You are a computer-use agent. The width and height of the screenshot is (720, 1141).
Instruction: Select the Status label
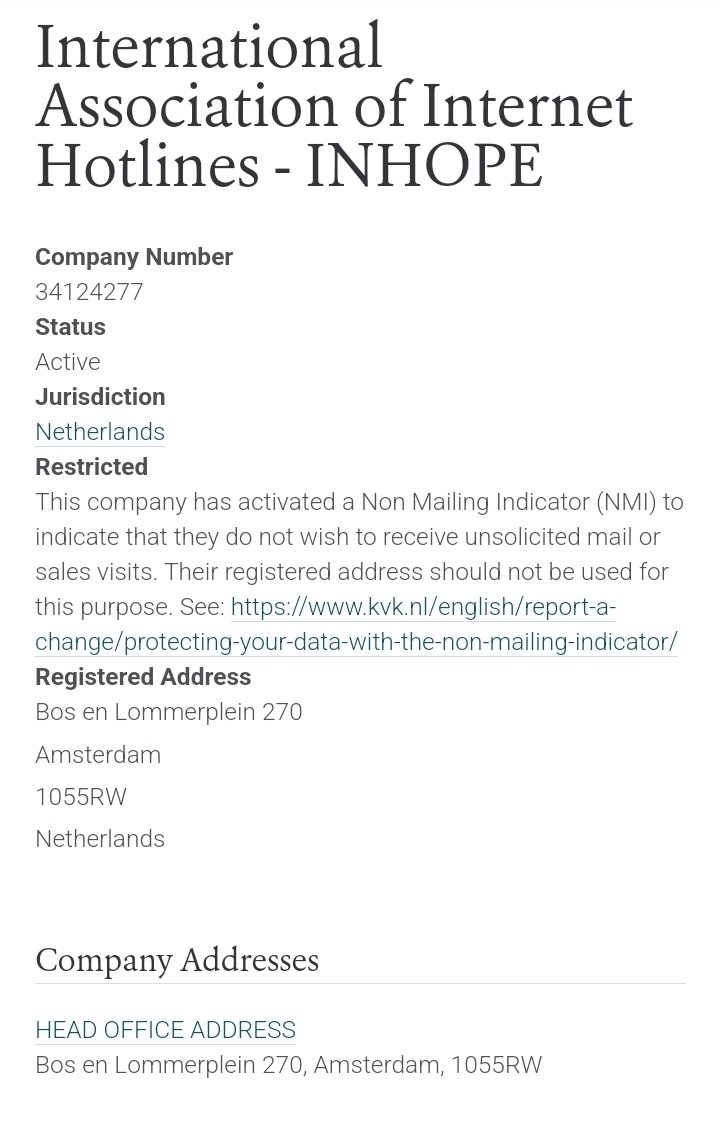(70, 327)
